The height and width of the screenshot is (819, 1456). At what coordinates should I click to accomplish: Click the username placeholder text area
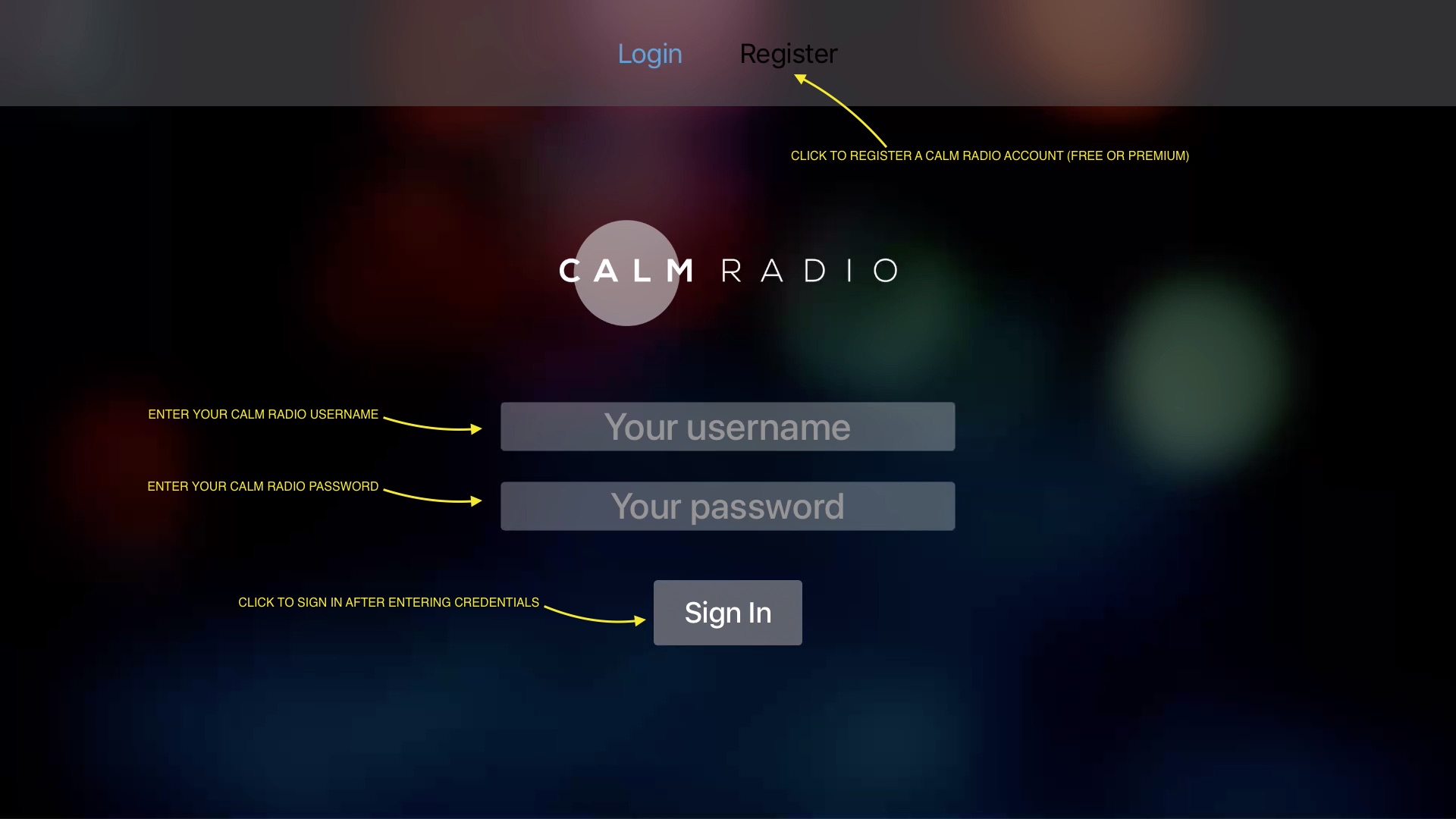tap(727, 426)
